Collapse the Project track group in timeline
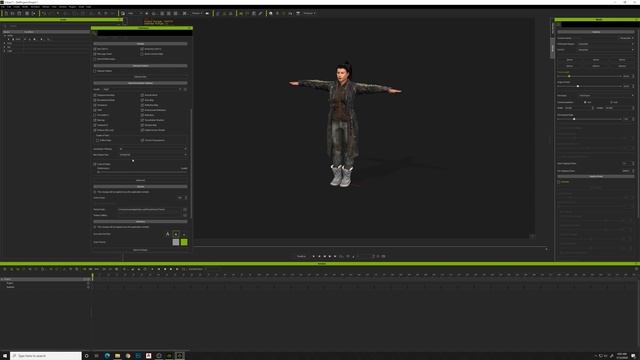This screenshot has height=360, width=640. click(2, 279)
